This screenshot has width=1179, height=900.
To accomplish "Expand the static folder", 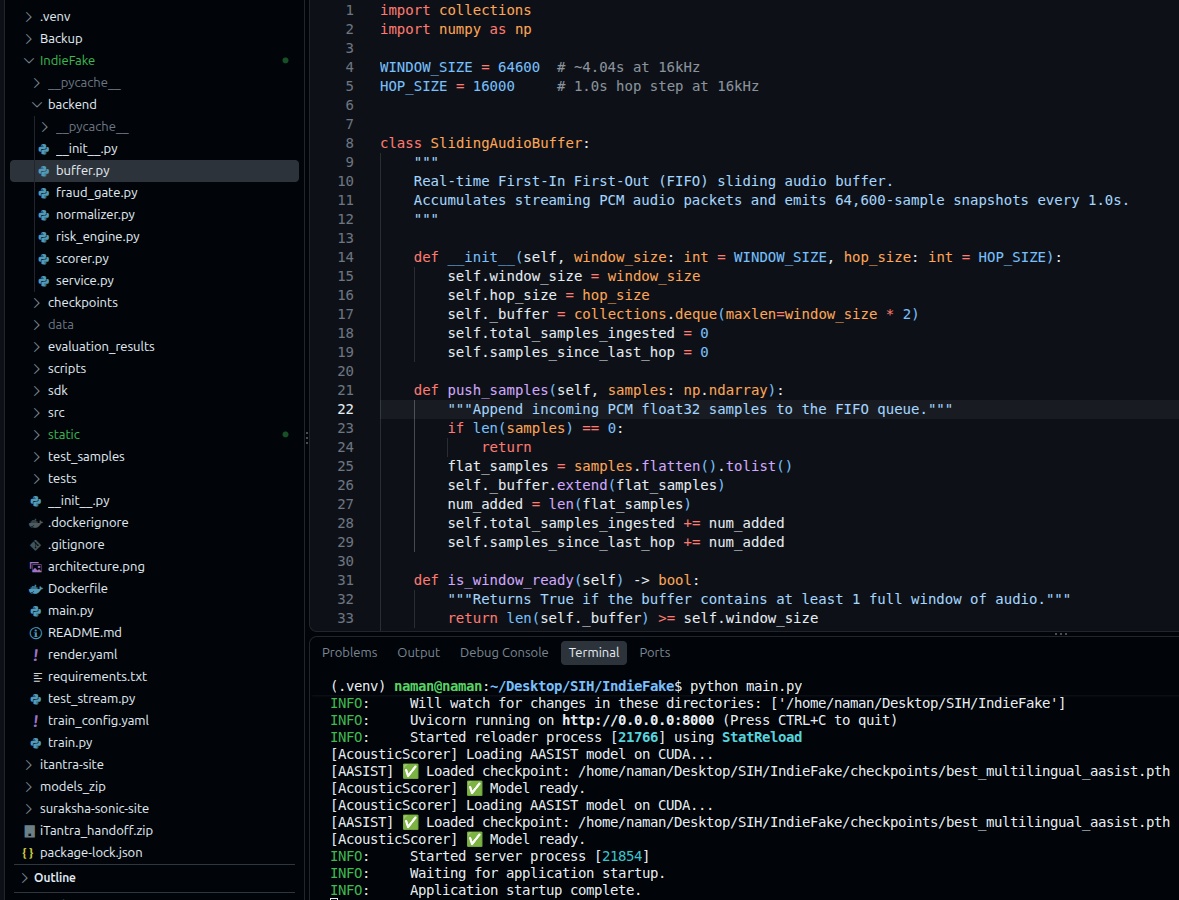I will [x=37, y=435].
